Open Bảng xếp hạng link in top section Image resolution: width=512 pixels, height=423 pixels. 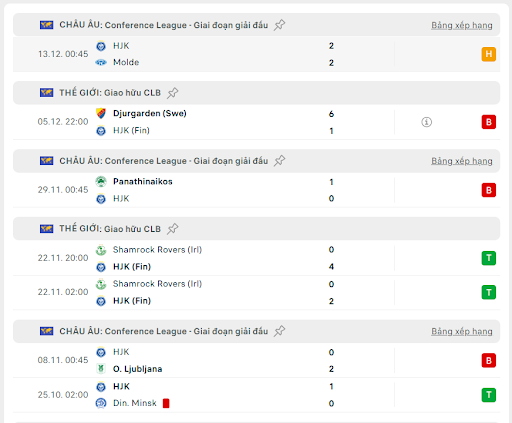pos(462,25)
